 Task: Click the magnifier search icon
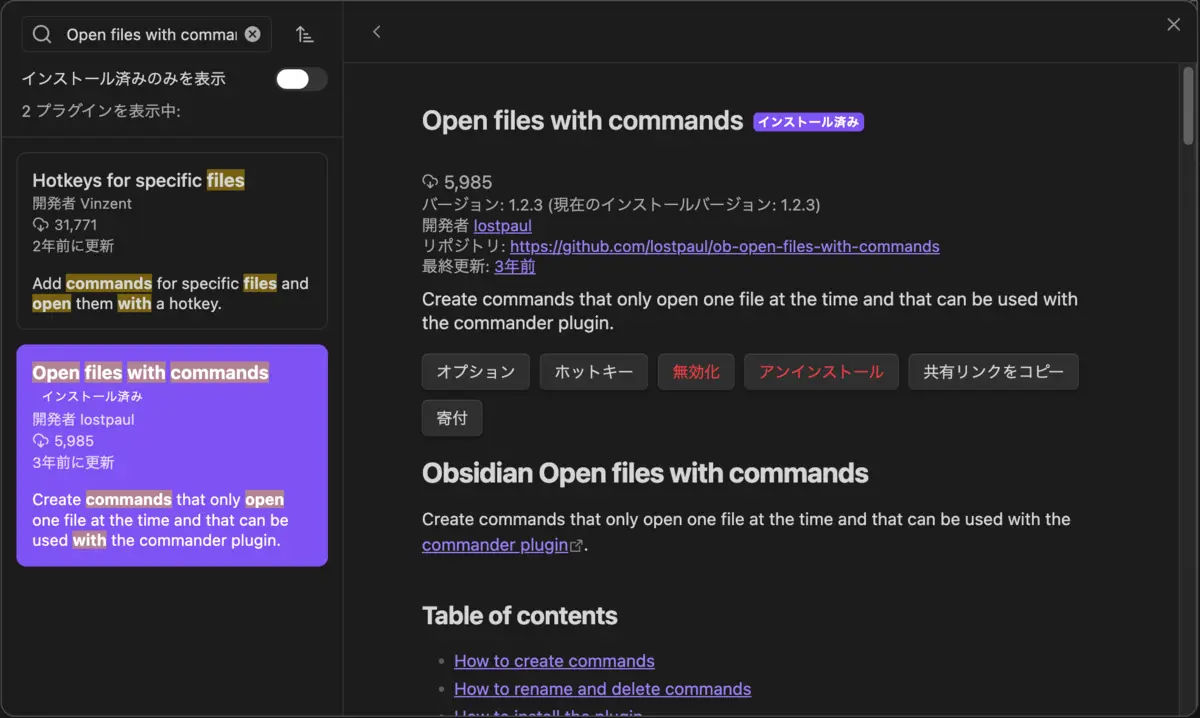(41, 34)
